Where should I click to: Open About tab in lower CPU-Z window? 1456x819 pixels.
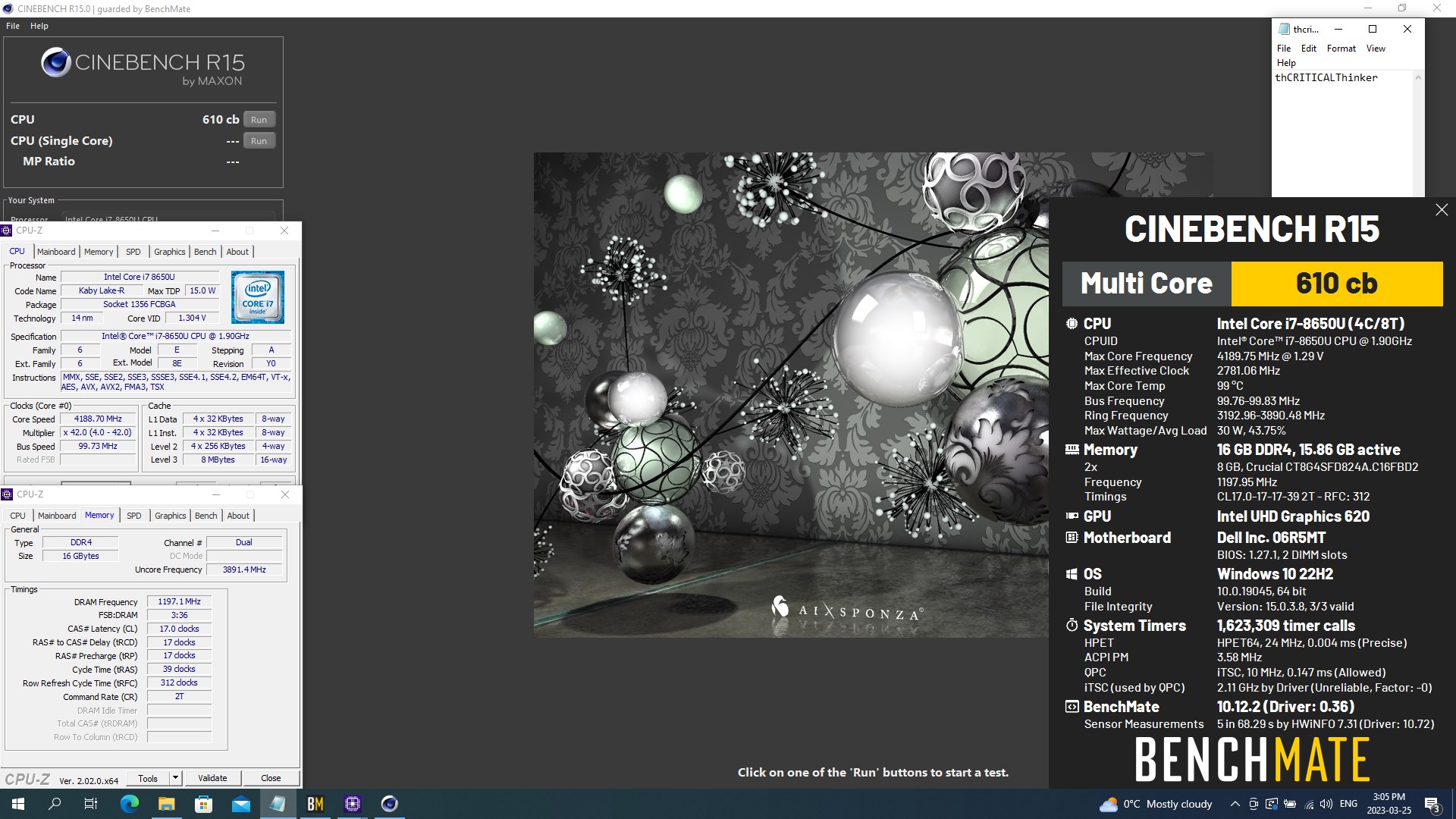[238, 516]
